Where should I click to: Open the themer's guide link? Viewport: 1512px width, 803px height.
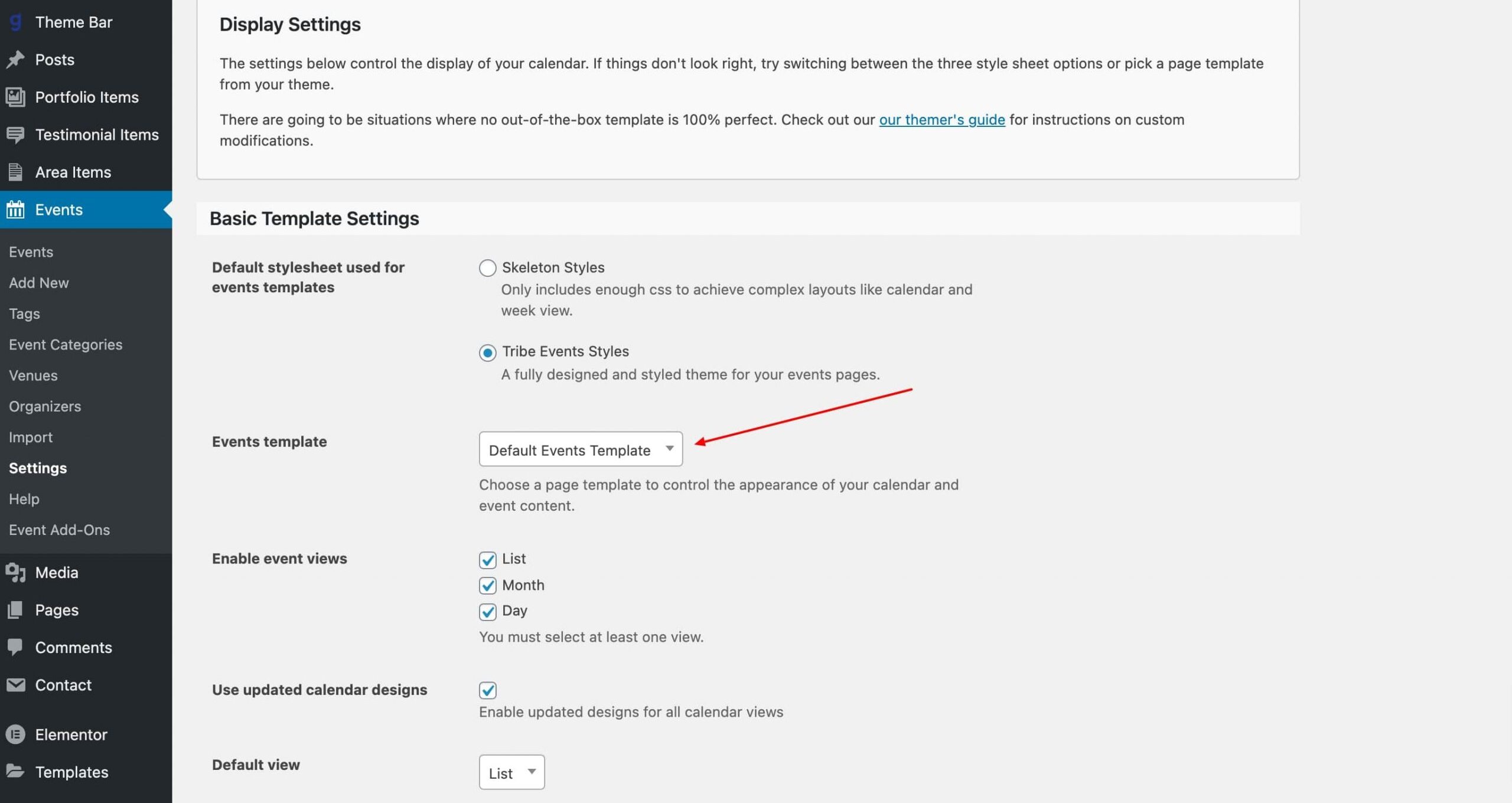click(x=942, y=119)
